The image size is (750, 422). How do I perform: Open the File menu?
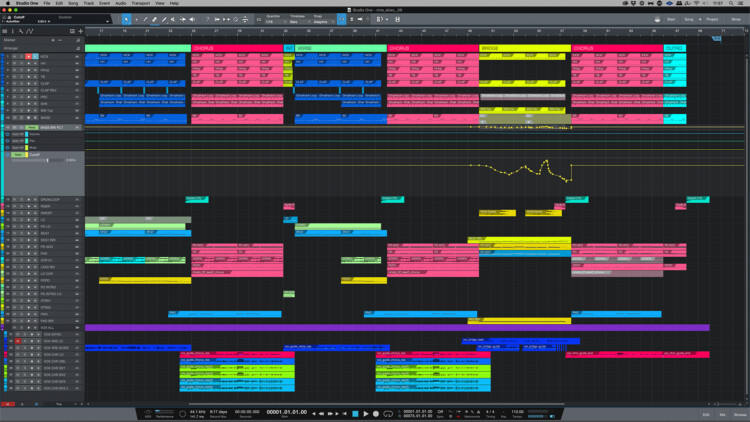[x=47, y=3]
